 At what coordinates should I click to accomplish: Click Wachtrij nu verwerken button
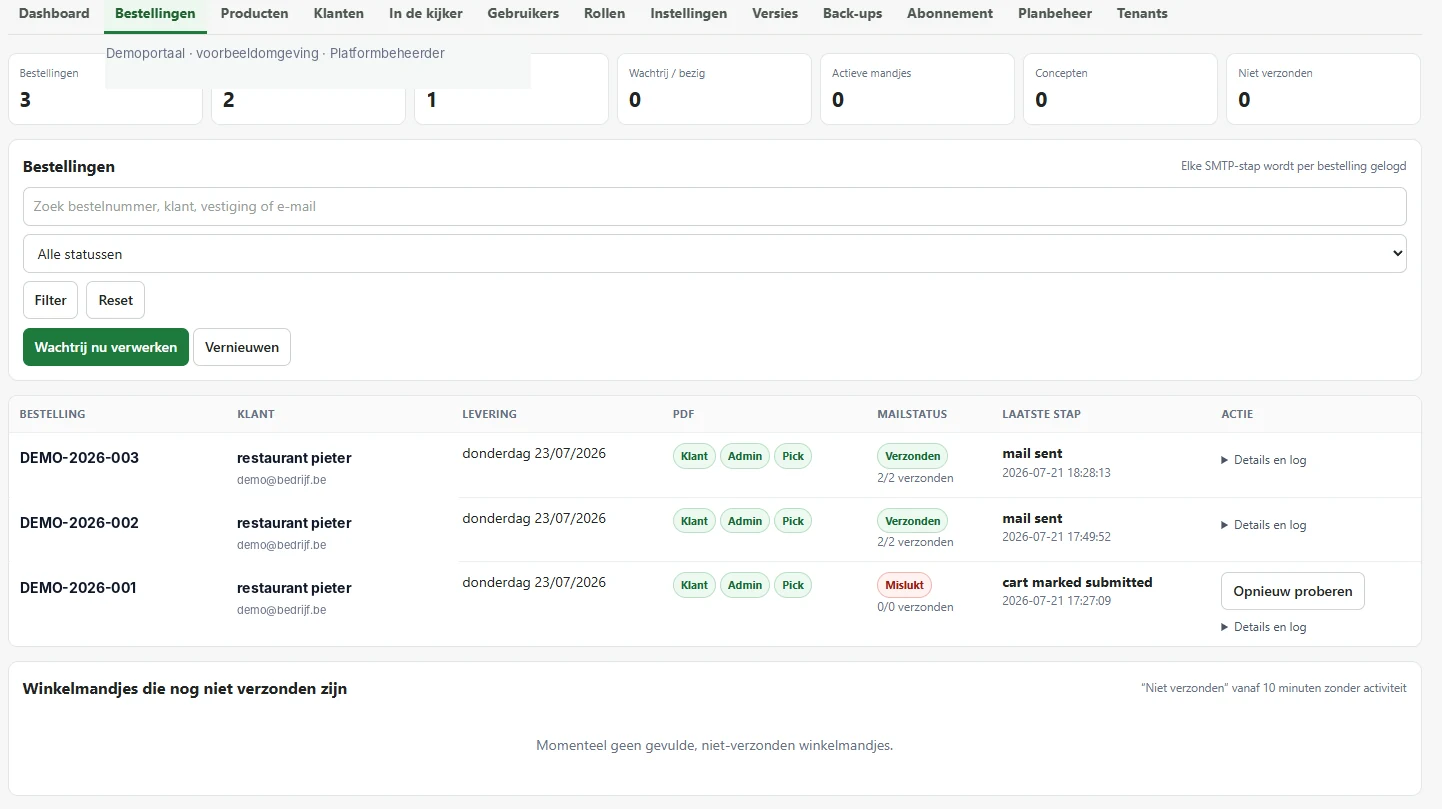pos(106,347)
